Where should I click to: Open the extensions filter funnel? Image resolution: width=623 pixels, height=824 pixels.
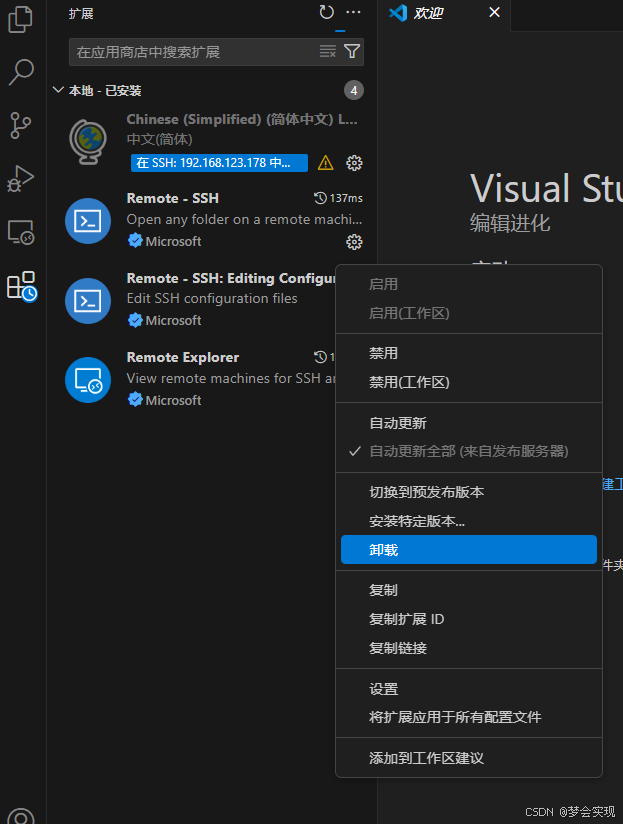point(352,51)
